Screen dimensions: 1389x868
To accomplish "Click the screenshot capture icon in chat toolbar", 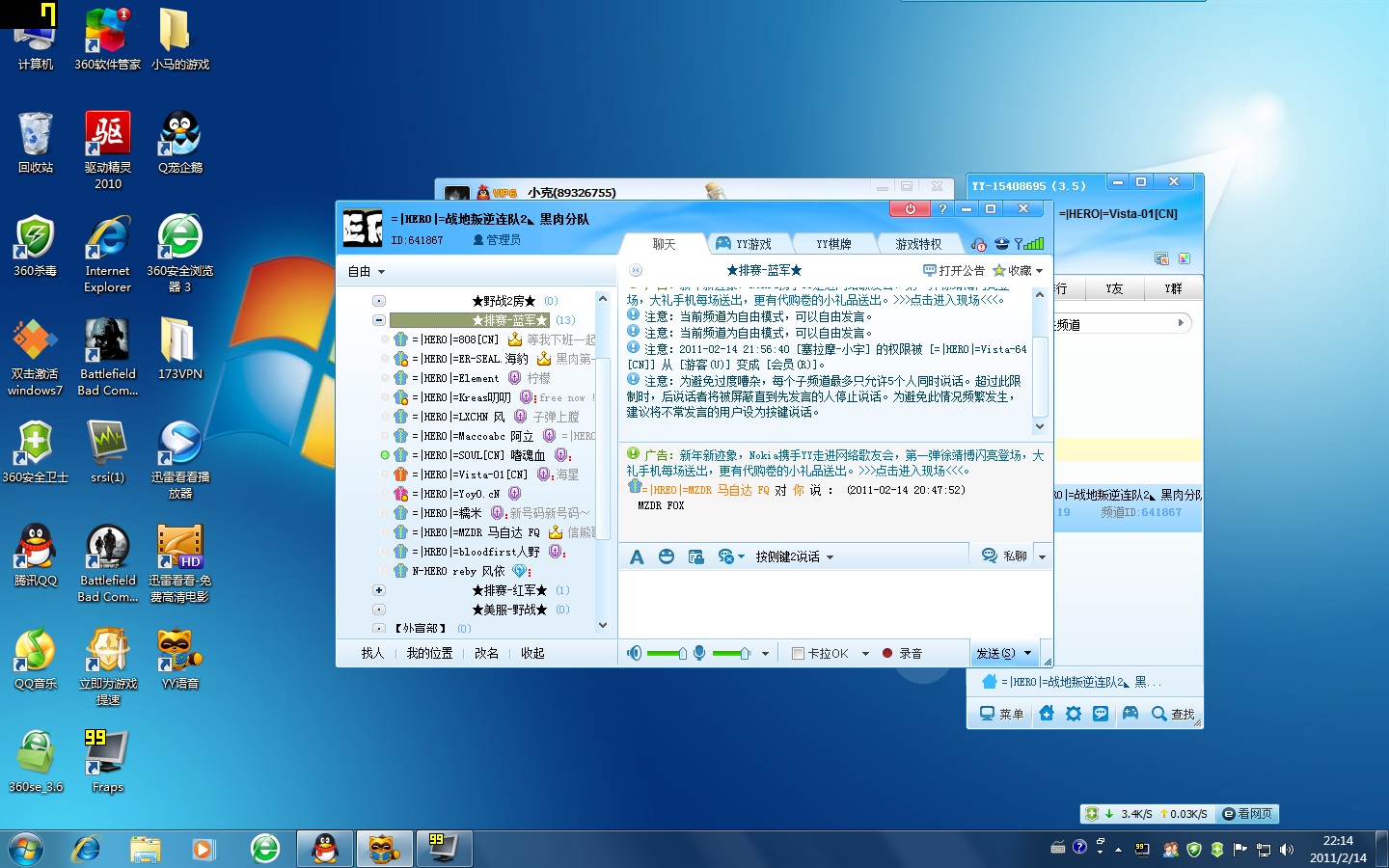I will click(x=695, y=556).
